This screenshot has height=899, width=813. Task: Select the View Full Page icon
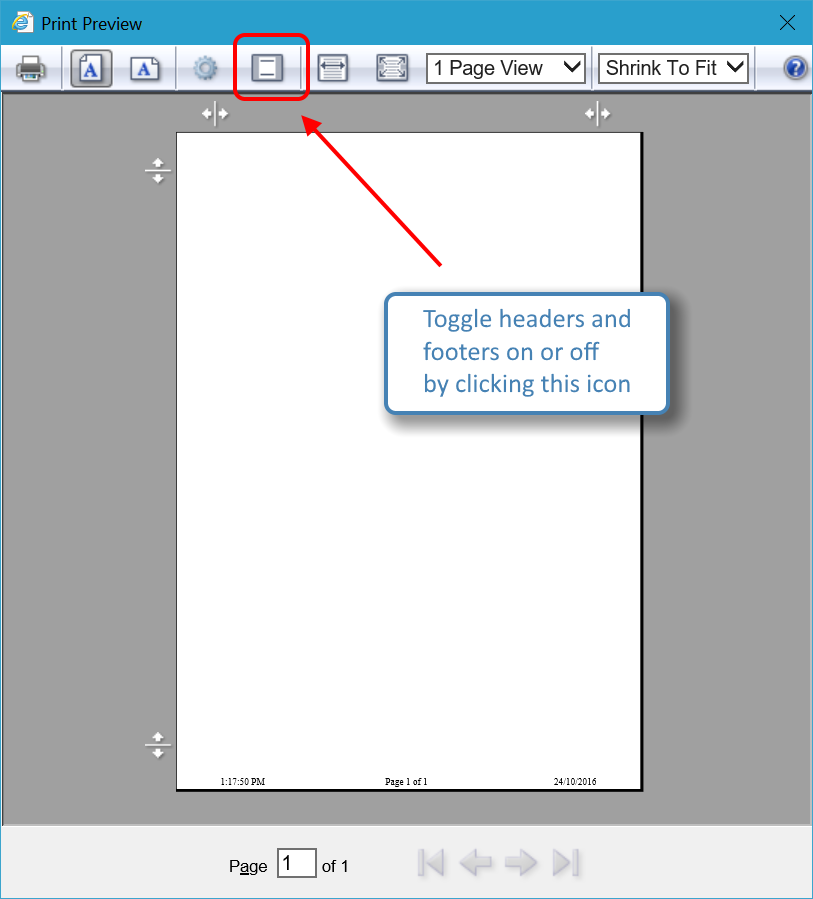(x=391, y=67)
